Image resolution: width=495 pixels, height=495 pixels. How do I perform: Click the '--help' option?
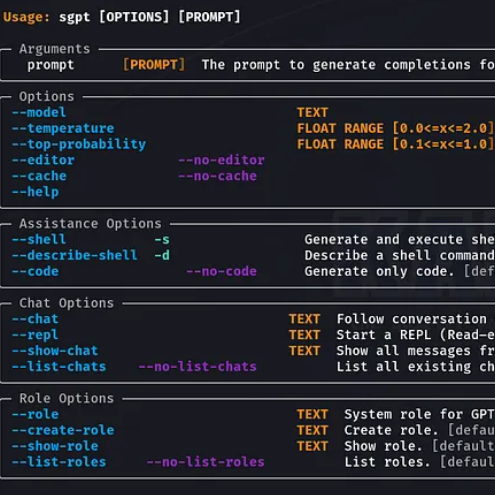click(x=35, y=192)
